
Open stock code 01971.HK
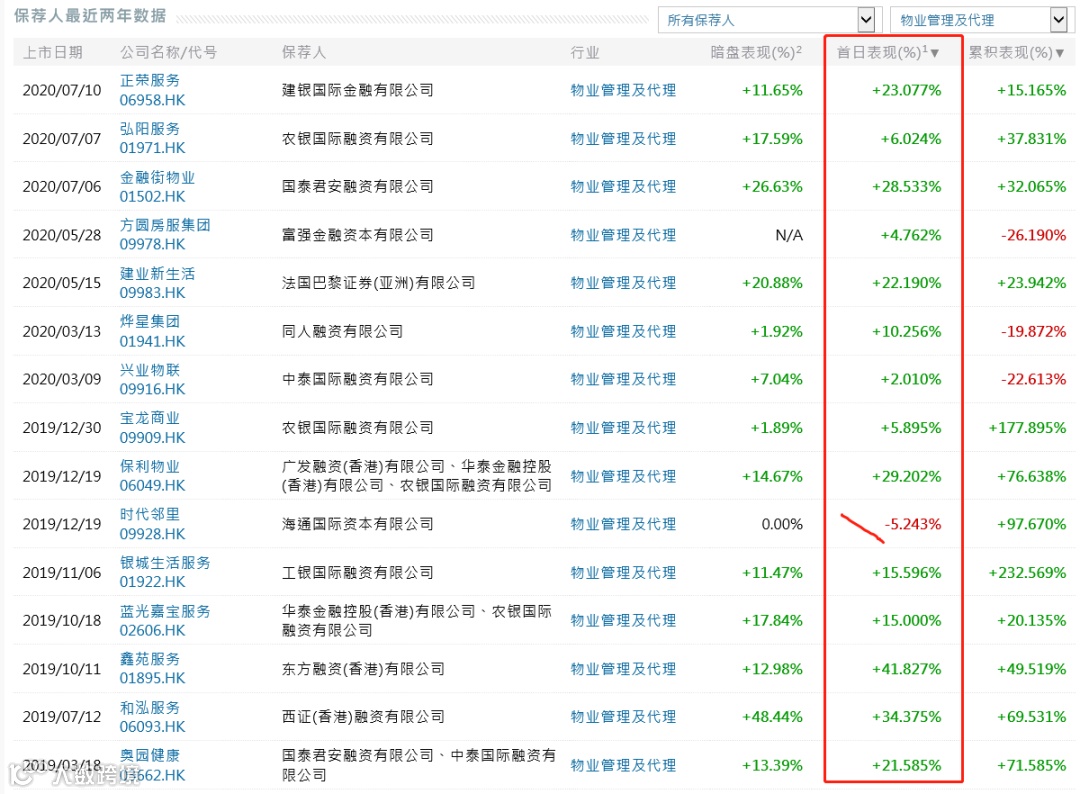click(x=152, y=148)
